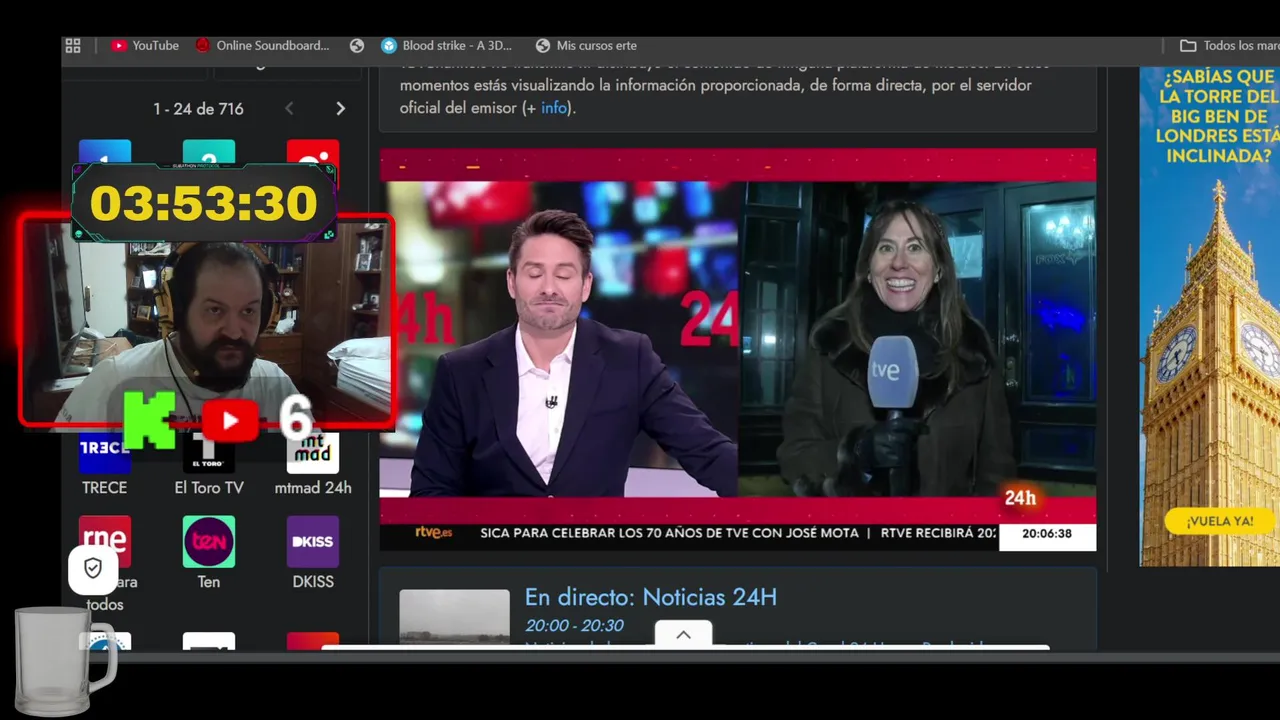Click the 1 - 24 de 716 pagination text
The width and height of the screenshot is (1280, 720).
pyautogui.click(x=198, y=109)
